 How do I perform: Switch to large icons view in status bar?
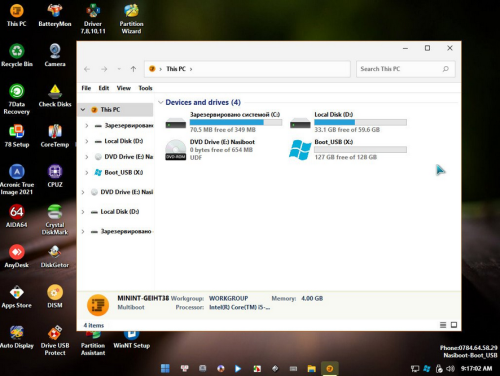454,325
